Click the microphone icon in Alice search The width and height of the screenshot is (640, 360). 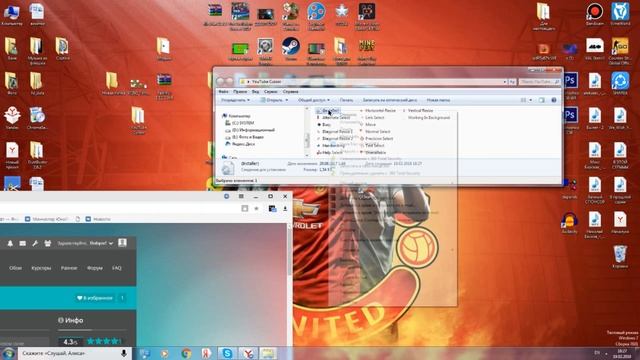coord(124,353)
